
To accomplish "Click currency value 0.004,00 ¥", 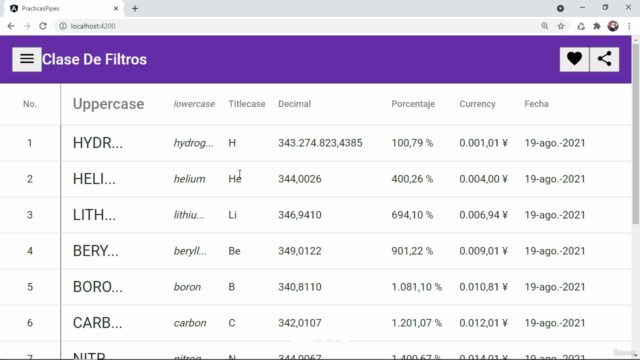I will pyautogui.click(x=484, y=179).
